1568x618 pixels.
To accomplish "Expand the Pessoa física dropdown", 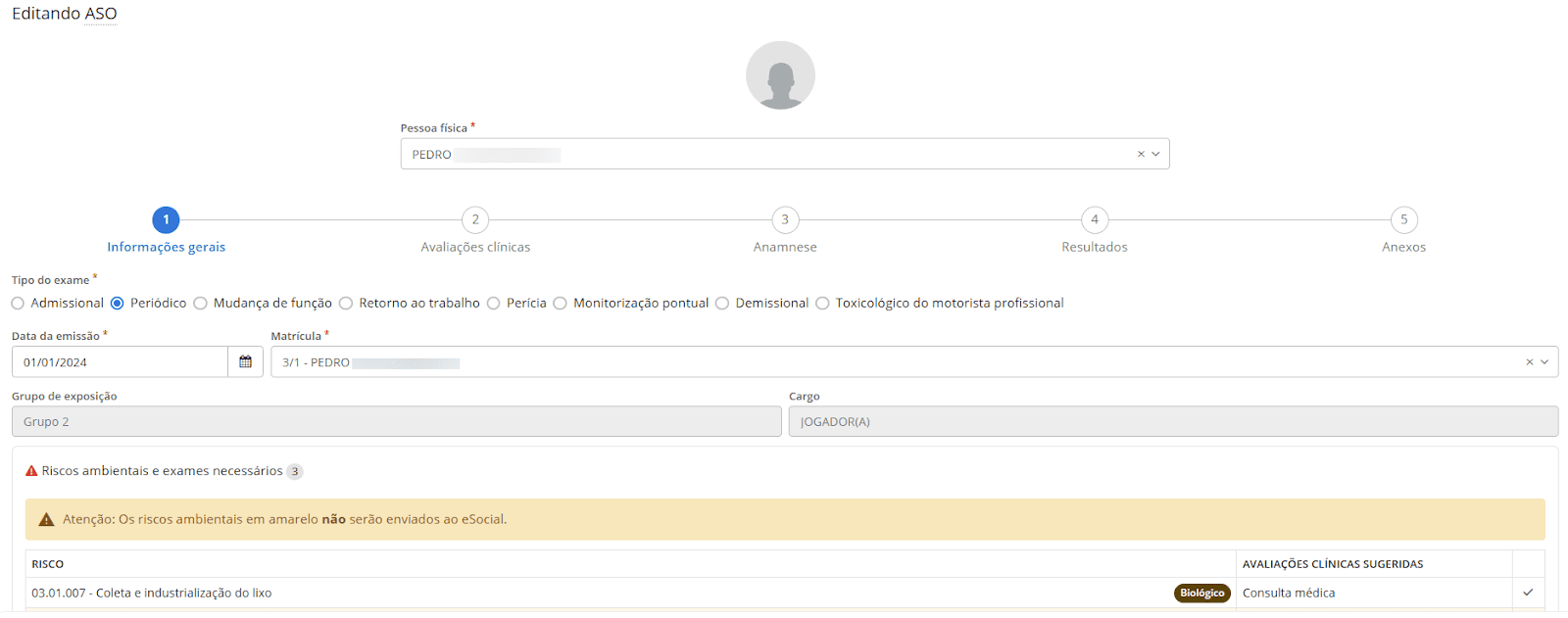I will tap(1156, 154).
